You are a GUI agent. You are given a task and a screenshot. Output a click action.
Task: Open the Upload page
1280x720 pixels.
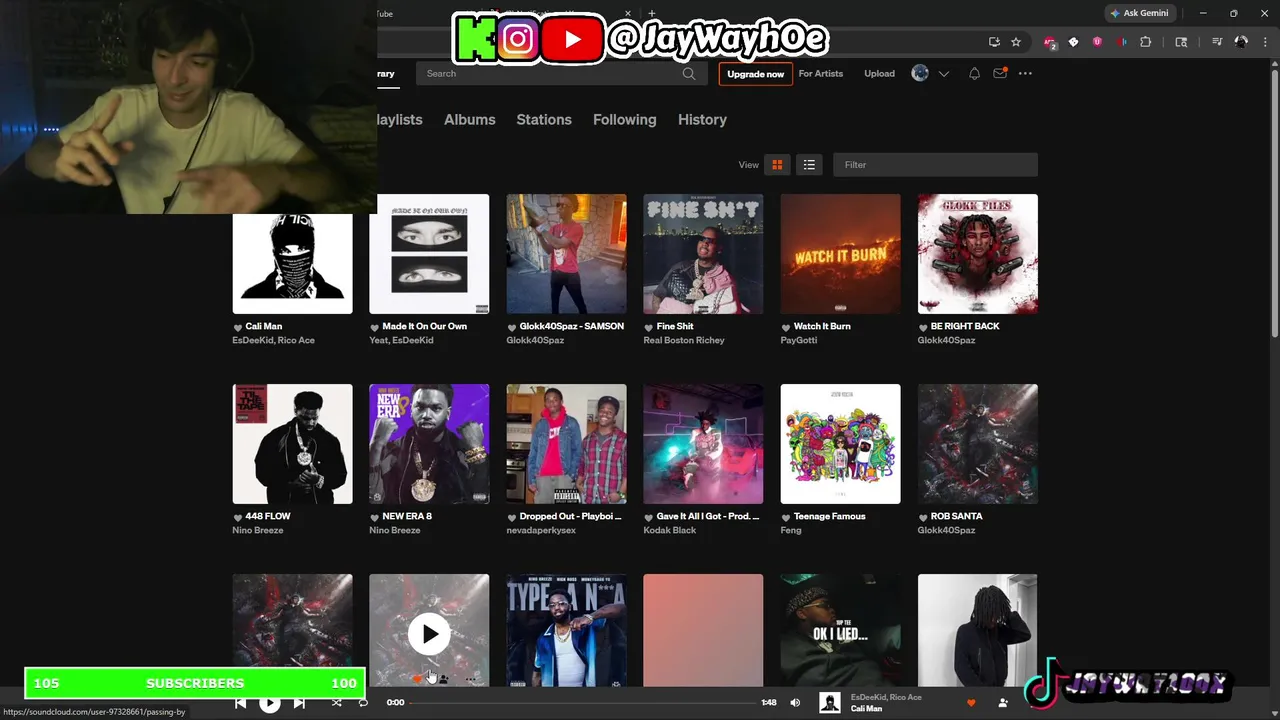[x=879, y=74]
